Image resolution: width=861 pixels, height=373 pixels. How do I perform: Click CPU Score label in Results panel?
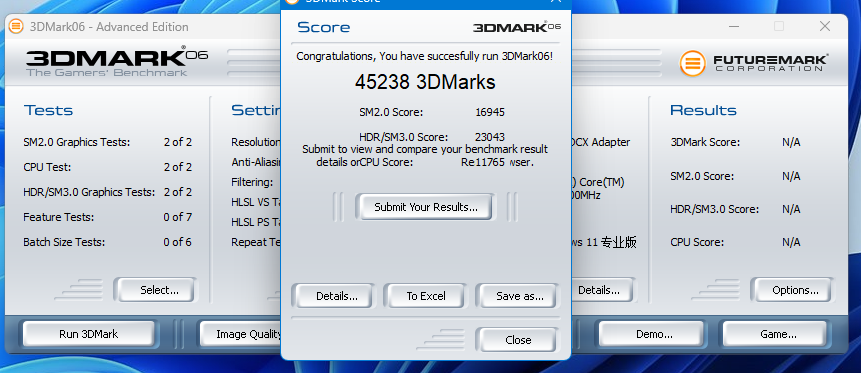(697, 242)
